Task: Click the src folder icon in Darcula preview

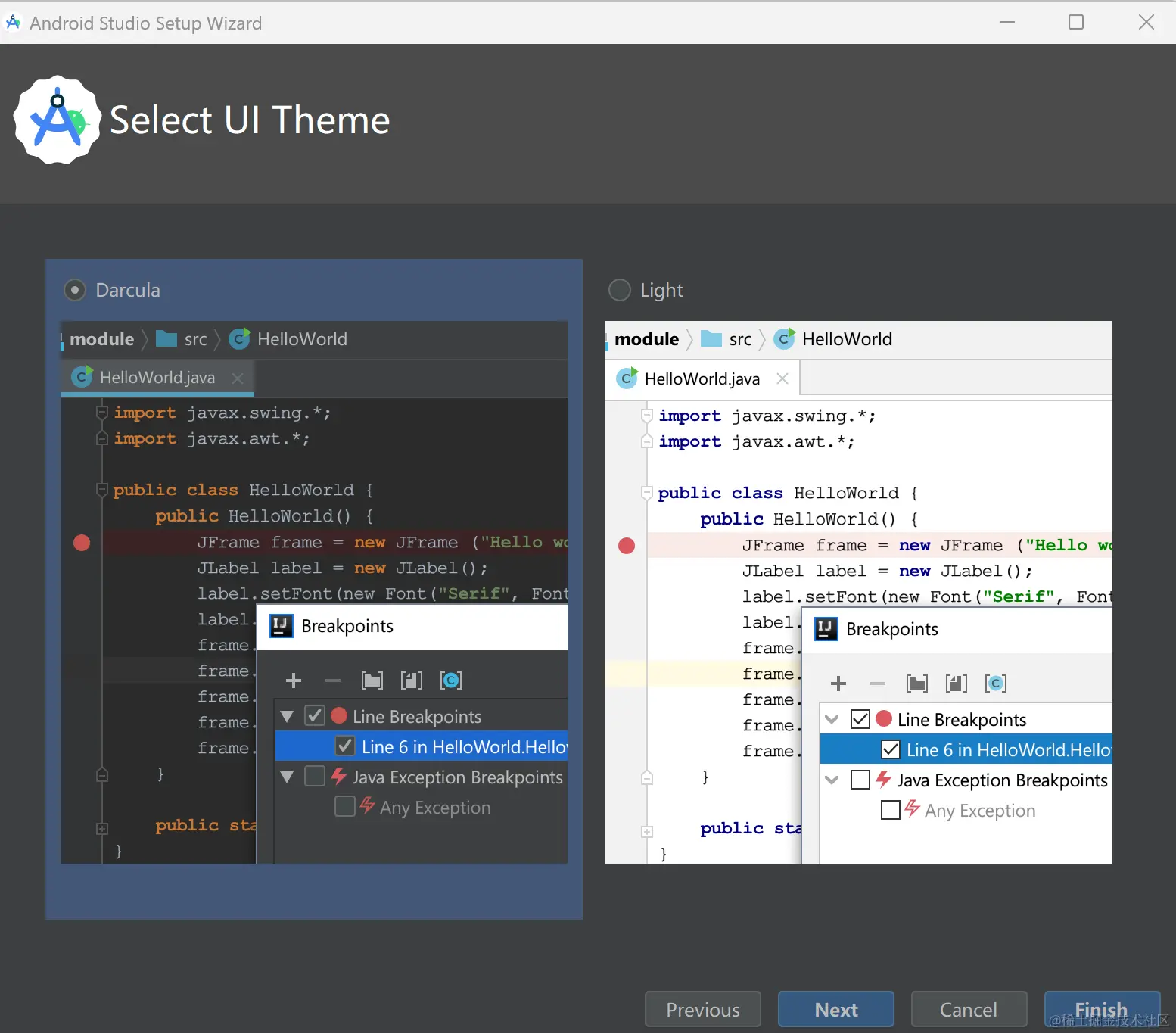Action: 166,338
